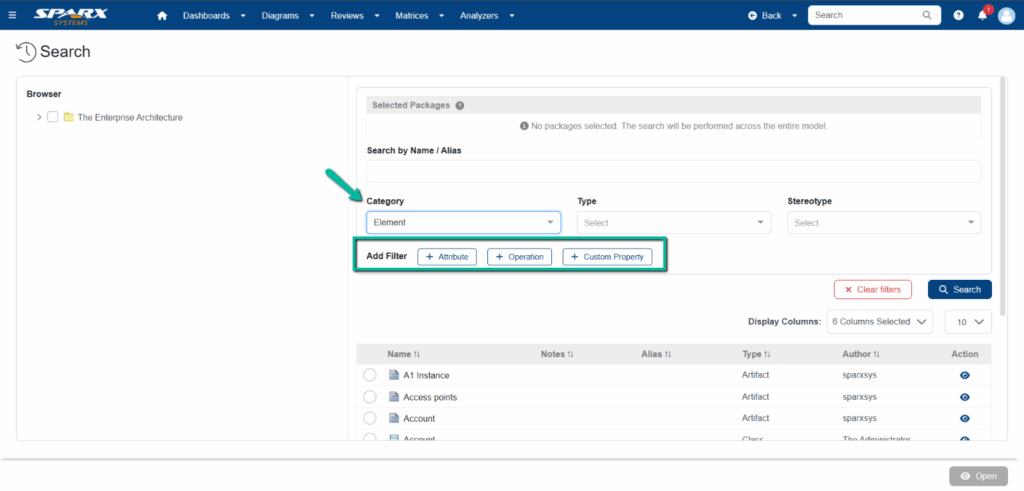Open the Dashboards menu
This screenshot has height=491, width=1024.
(x=214, y=16)
